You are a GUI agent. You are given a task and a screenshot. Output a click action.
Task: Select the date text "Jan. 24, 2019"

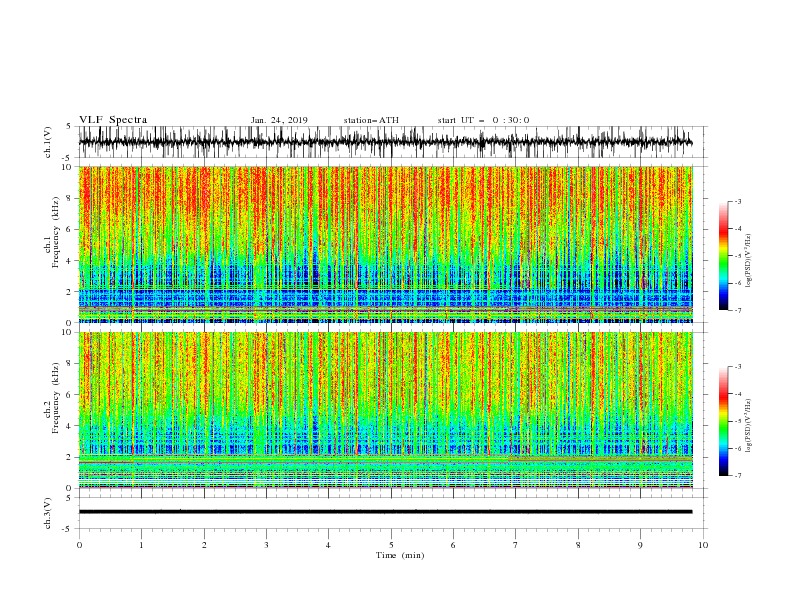279,120
